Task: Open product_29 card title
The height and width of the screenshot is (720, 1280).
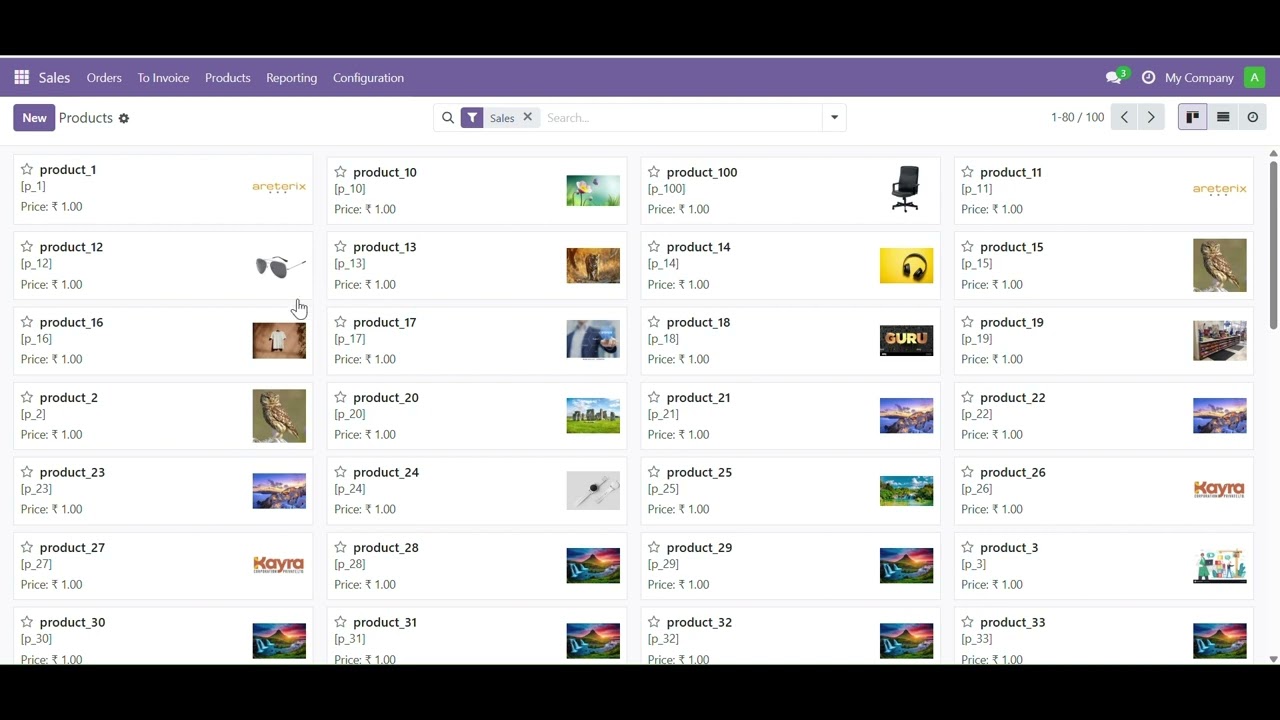Action: [699, 547]
